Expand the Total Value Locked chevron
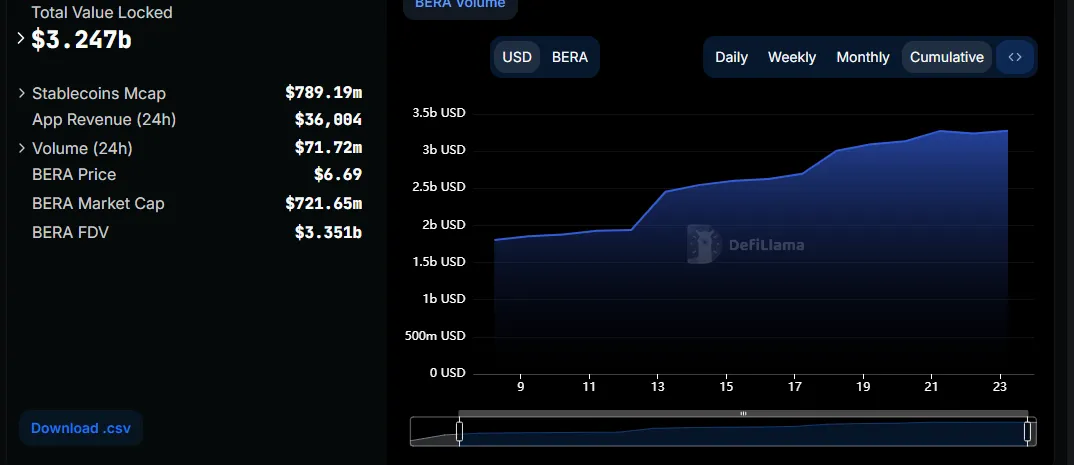The height and width of the screenshot is (465, 1074). 21,39
